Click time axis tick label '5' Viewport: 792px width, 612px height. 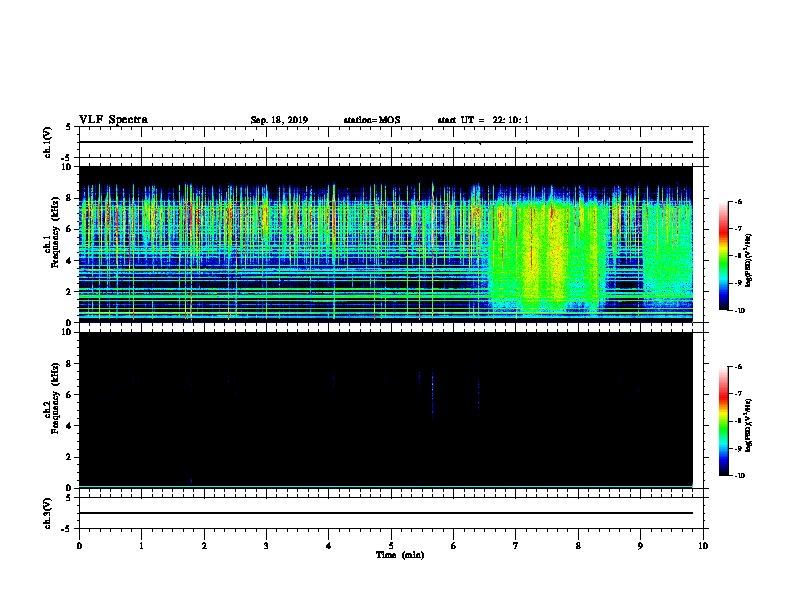point(391,546)
